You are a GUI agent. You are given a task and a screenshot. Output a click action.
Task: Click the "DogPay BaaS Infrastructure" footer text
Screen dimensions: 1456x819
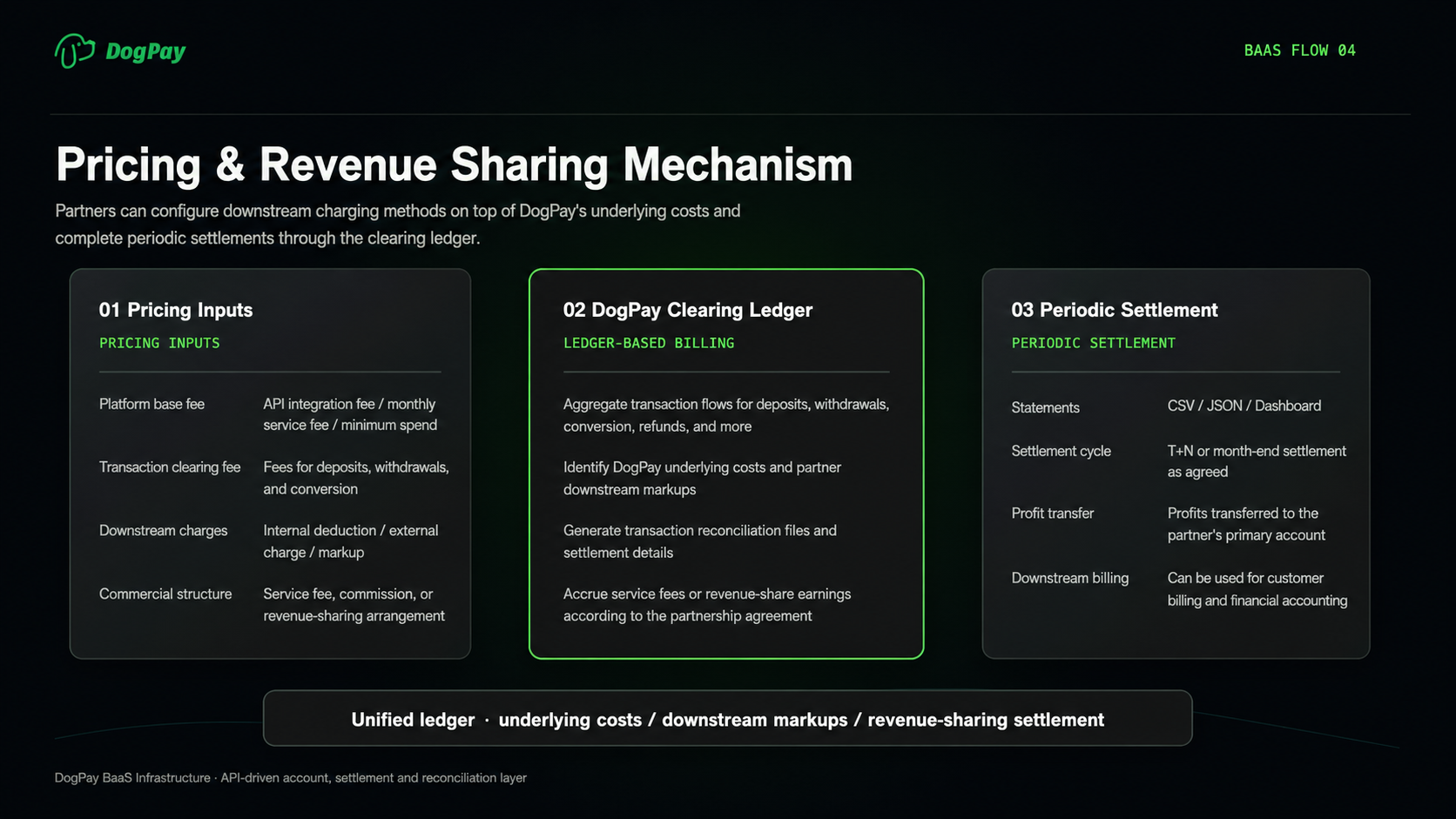click(x=291, y=778)
